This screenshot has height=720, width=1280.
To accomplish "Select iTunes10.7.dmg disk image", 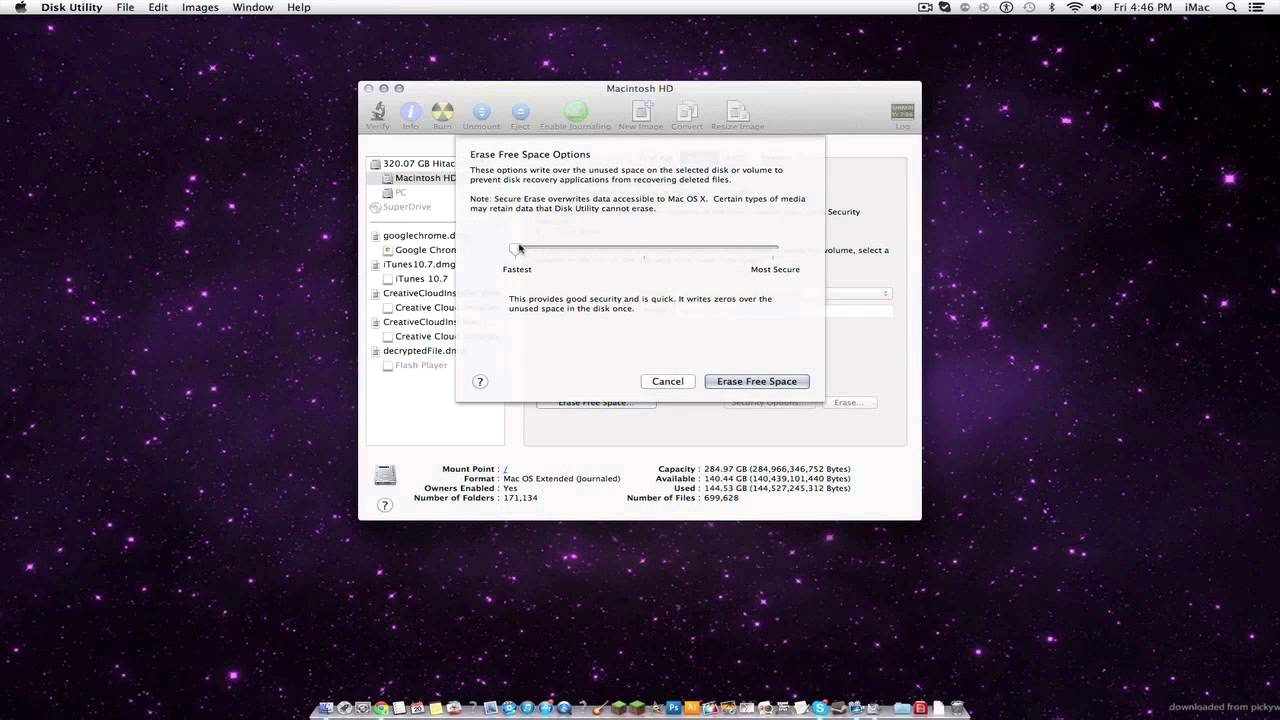I will point(412,264).
